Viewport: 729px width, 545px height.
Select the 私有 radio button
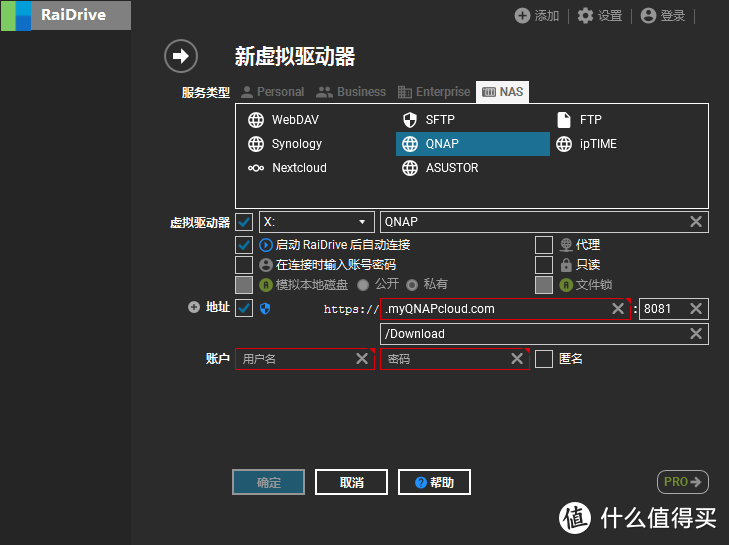click(x=412, y=285)
